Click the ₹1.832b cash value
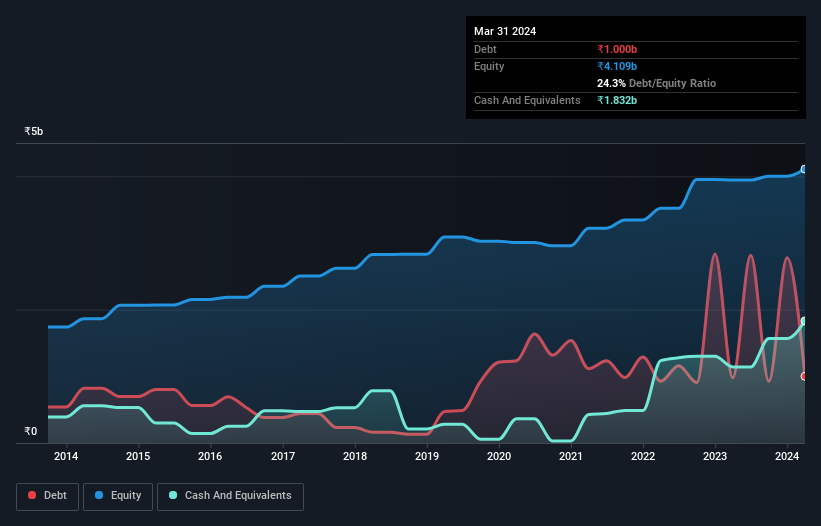Screen dimensions: 821x526 [x=617, y=100]
